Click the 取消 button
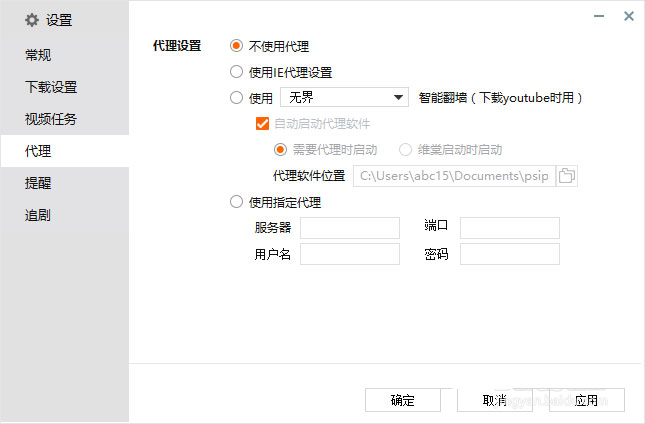645x424 pixels. pos(495,400)
